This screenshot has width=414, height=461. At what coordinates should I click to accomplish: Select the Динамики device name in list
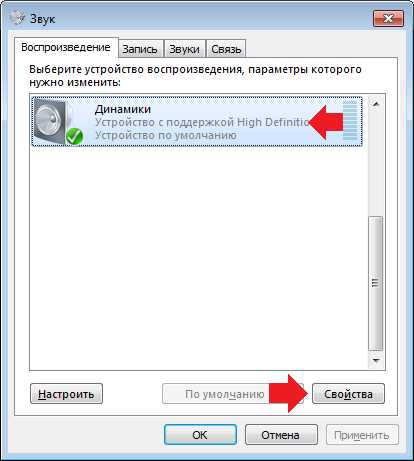(123, 109)
